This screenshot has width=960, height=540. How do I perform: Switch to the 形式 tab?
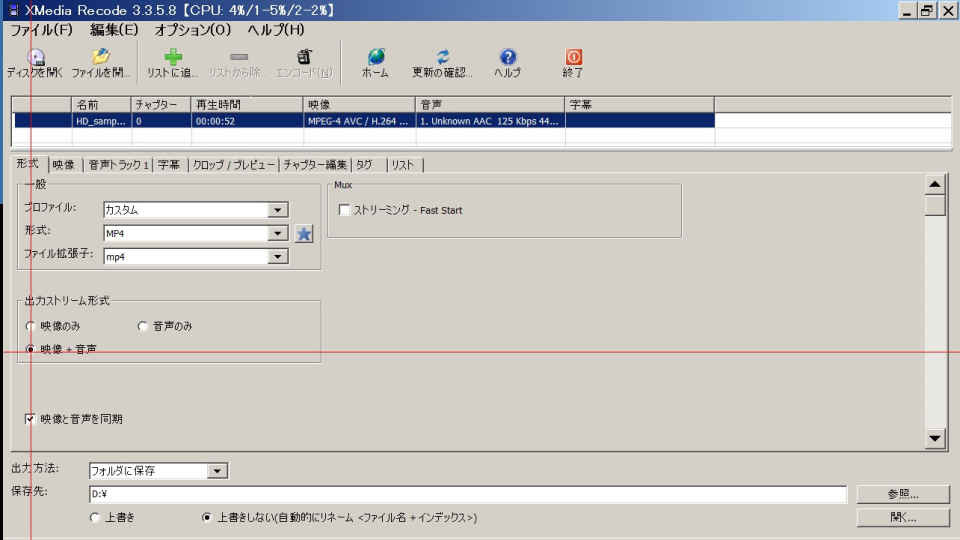[28, 163]
